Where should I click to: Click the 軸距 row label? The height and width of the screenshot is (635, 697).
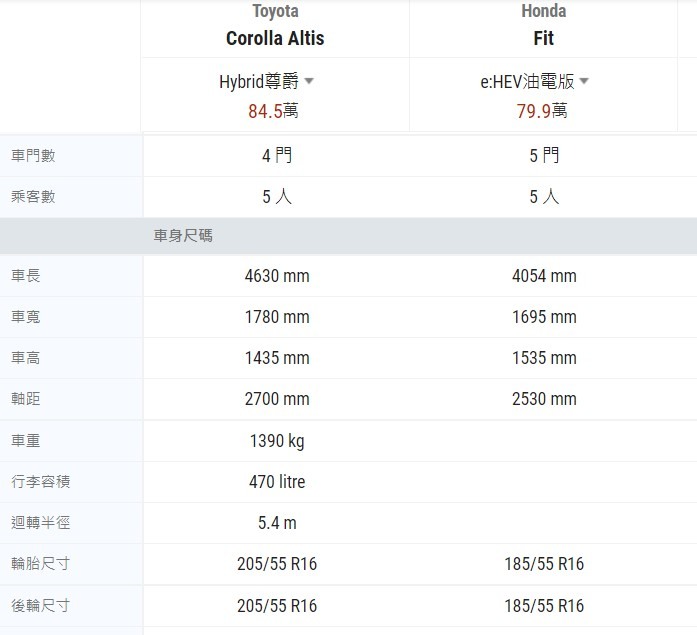(26, 399)
